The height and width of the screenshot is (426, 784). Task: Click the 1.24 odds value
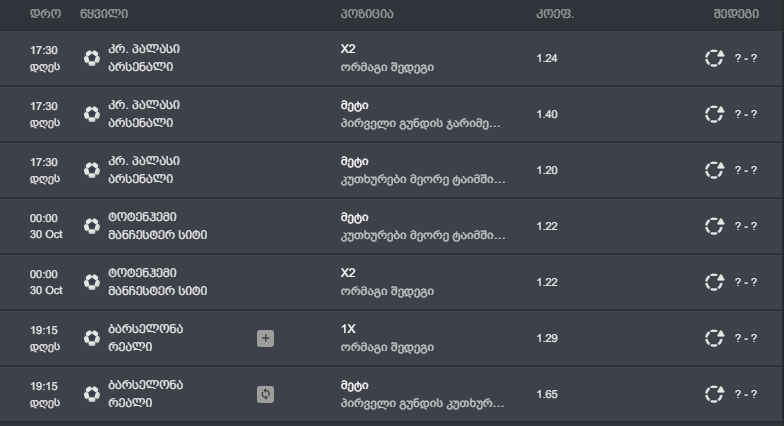pos(547,58)
